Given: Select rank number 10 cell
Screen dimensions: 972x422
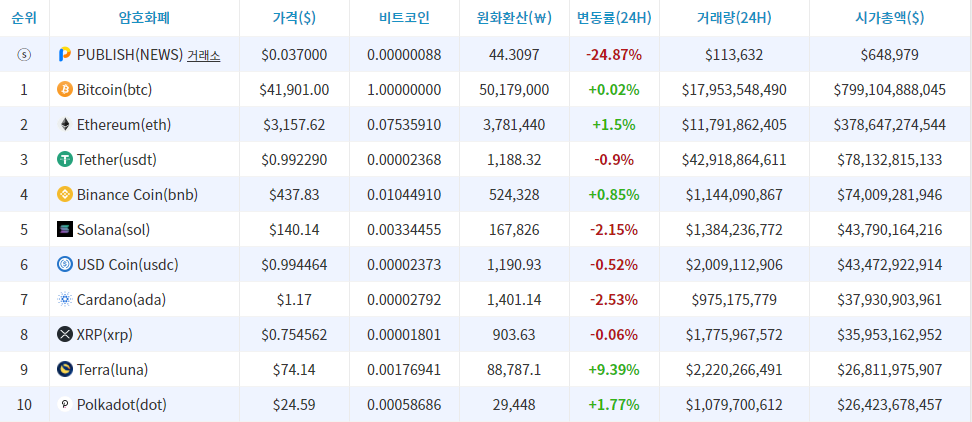Looking at the screenshot, I should (x=24, y=405).
